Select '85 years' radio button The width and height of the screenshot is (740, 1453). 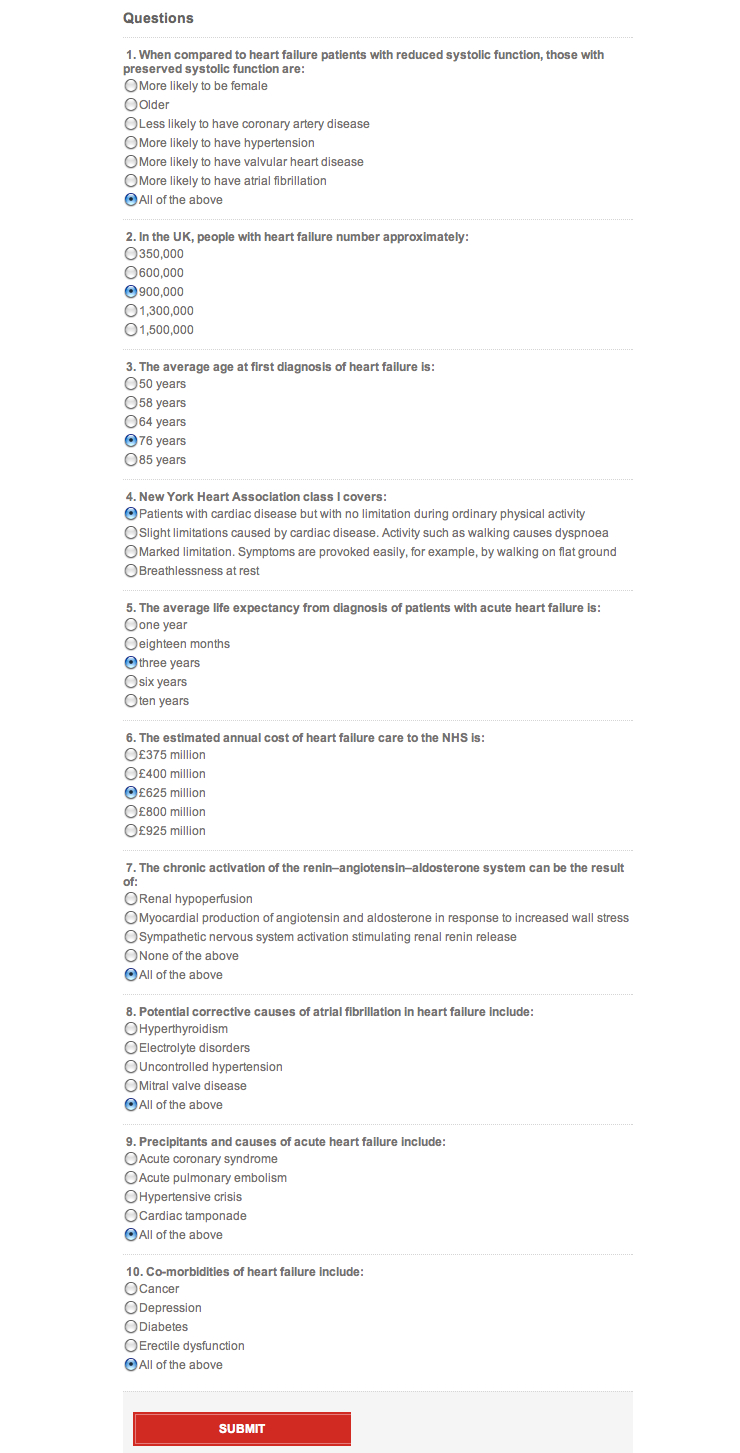[131, 460]
